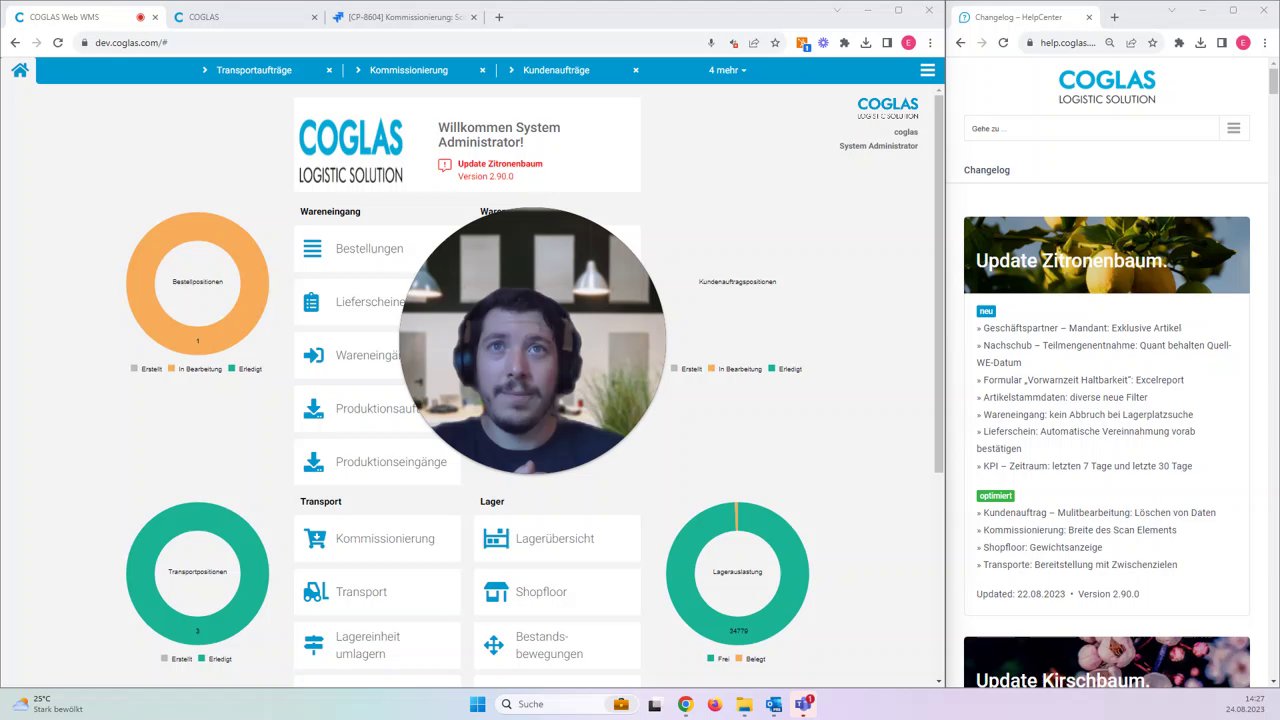Toggle the Erledigt legend of Kundenauftragspositionen chart

tap(785, 369)
